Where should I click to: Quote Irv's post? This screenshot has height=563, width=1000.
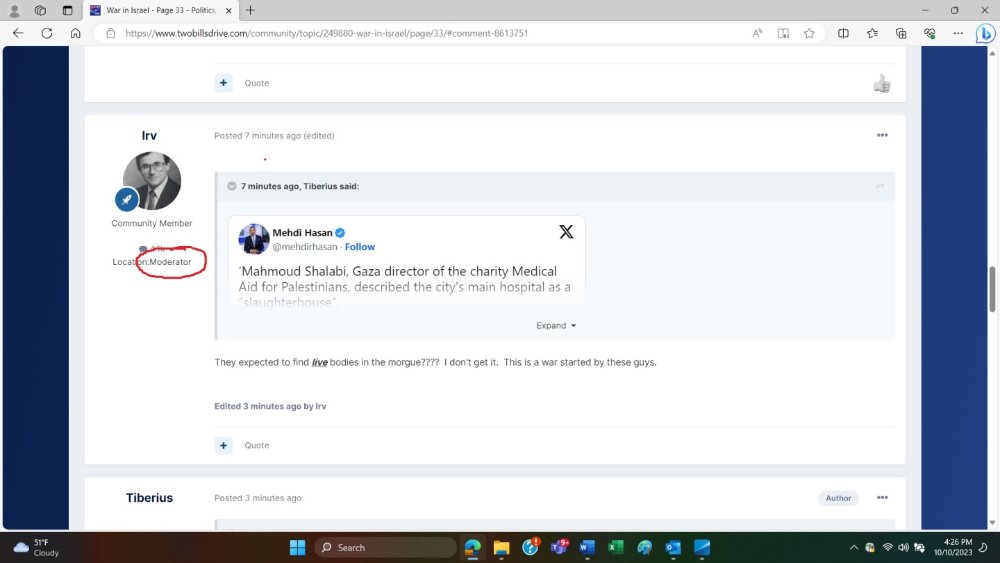tap(256, 445)
